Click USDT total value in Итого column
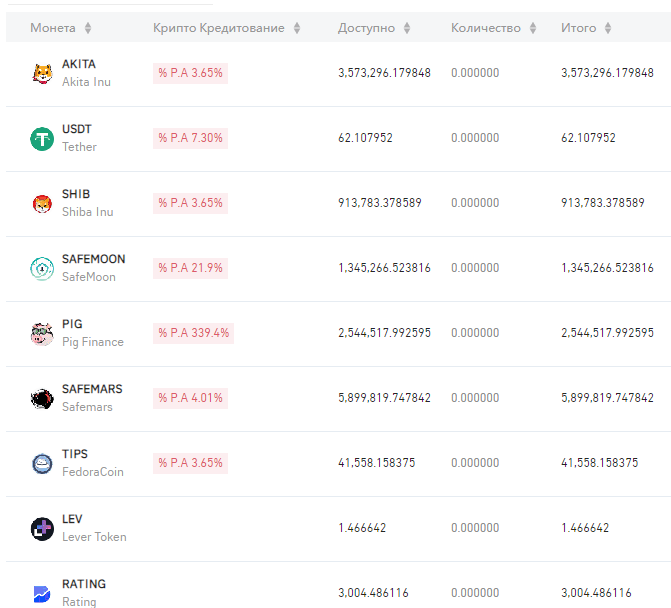 pyautogui.click(x=588, y=138)
